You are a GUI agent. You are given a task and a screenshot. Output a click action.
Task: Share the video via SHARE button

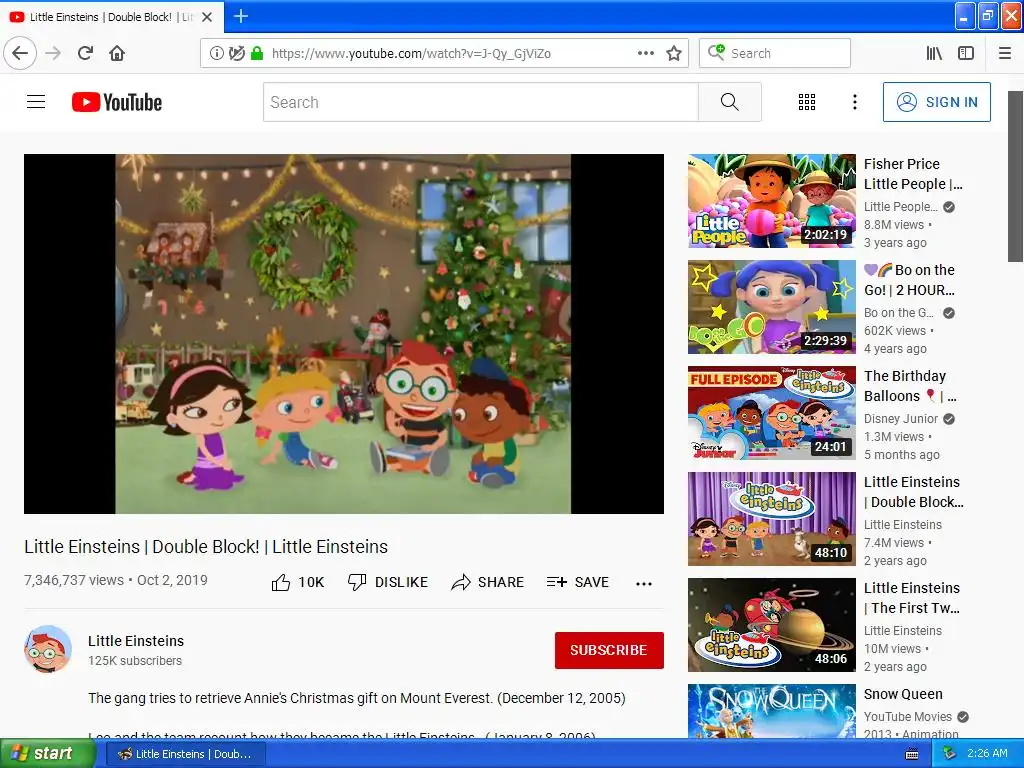[487, 582]
